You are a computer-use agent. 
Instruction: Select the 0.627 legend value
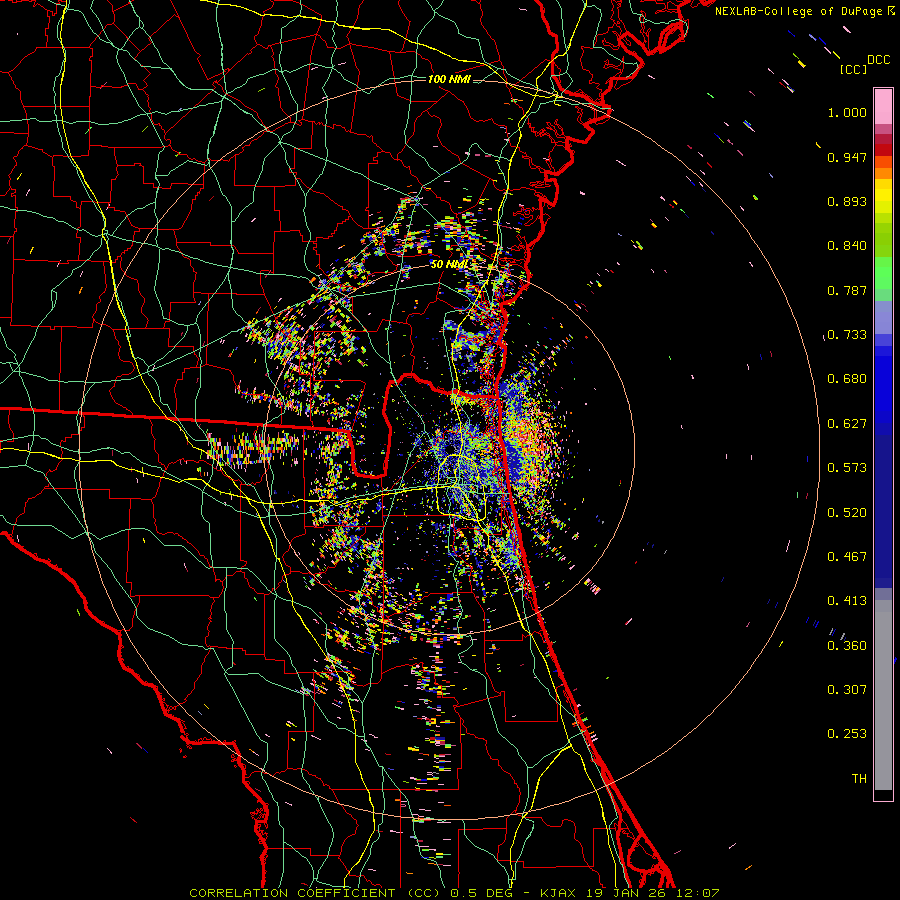(847, 424)
